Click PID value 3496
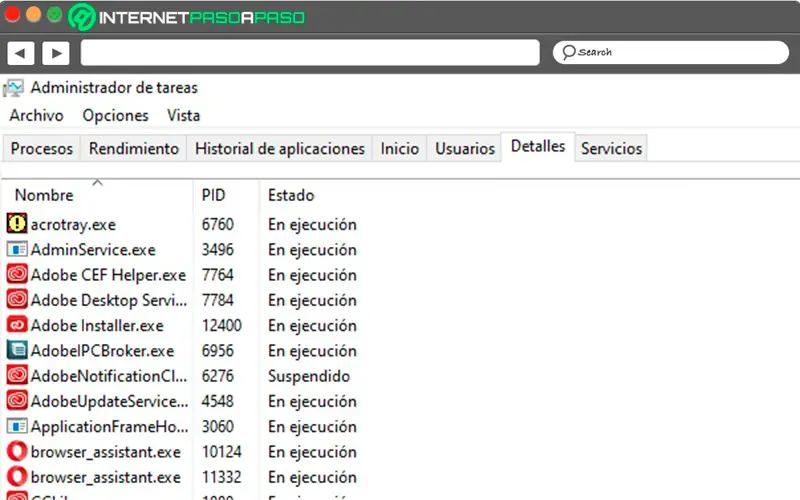This screenshot has height=500, width=800. pyautogui.click(x=217, y=249)
